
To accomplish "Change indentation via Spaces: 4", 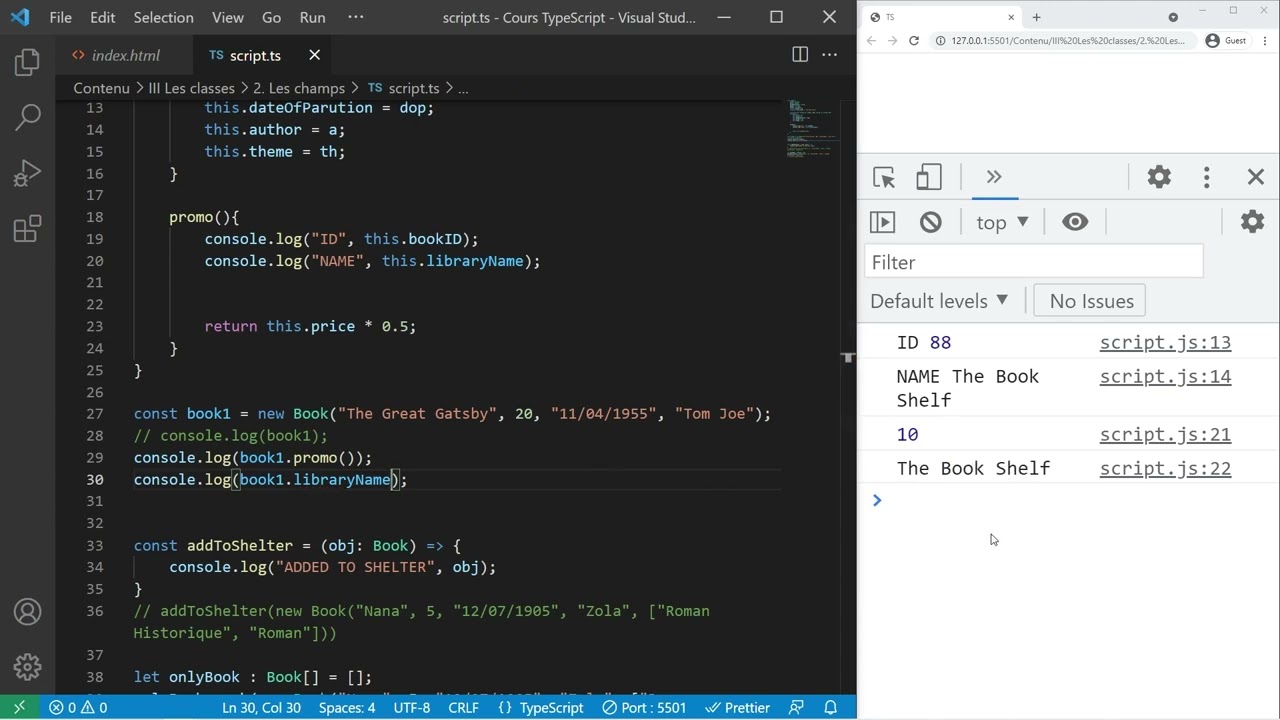I will [x=347, y=707].
